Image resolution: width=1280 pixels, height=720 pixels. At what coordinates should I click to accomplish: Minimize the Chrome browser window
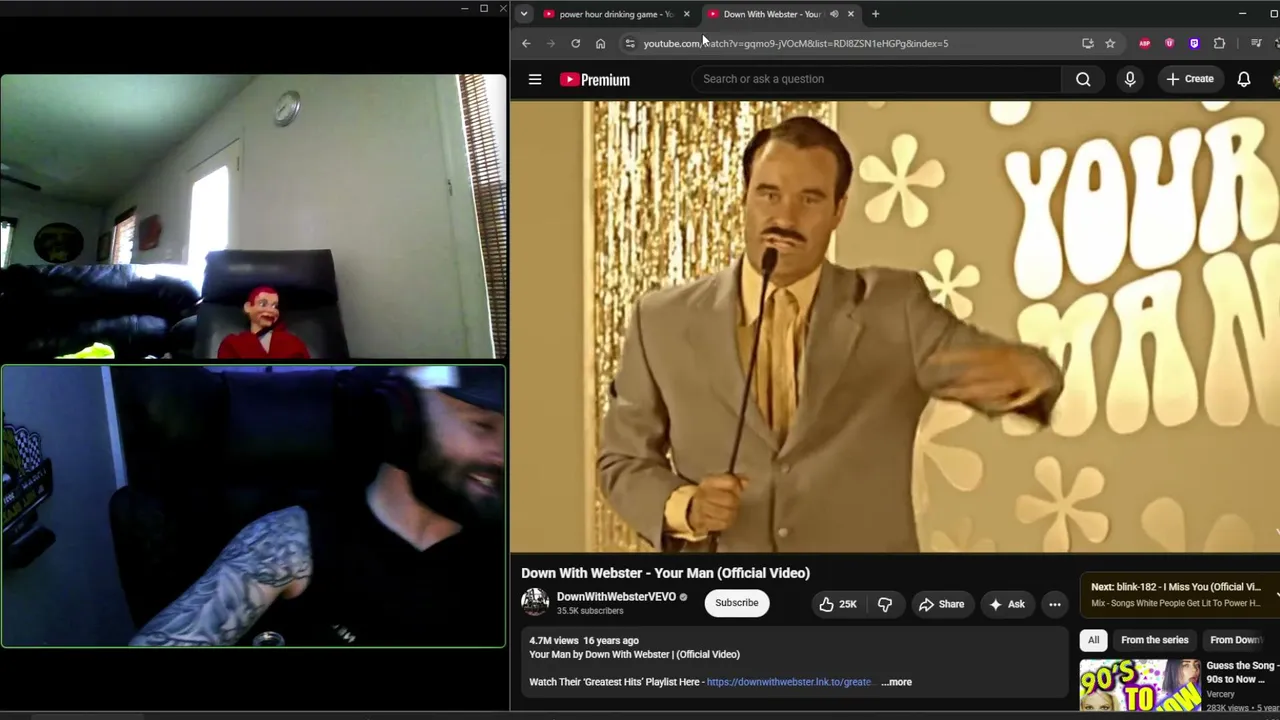[x=1242, y=14]
